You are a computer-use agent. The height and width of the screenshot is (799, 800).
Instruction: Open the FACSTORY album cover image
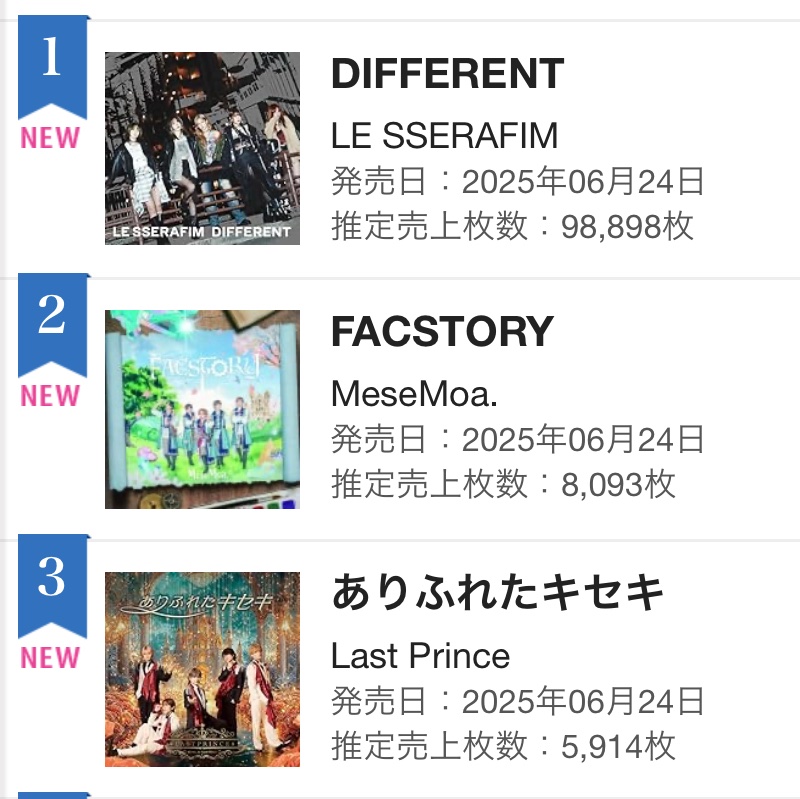tap(203, 409)
